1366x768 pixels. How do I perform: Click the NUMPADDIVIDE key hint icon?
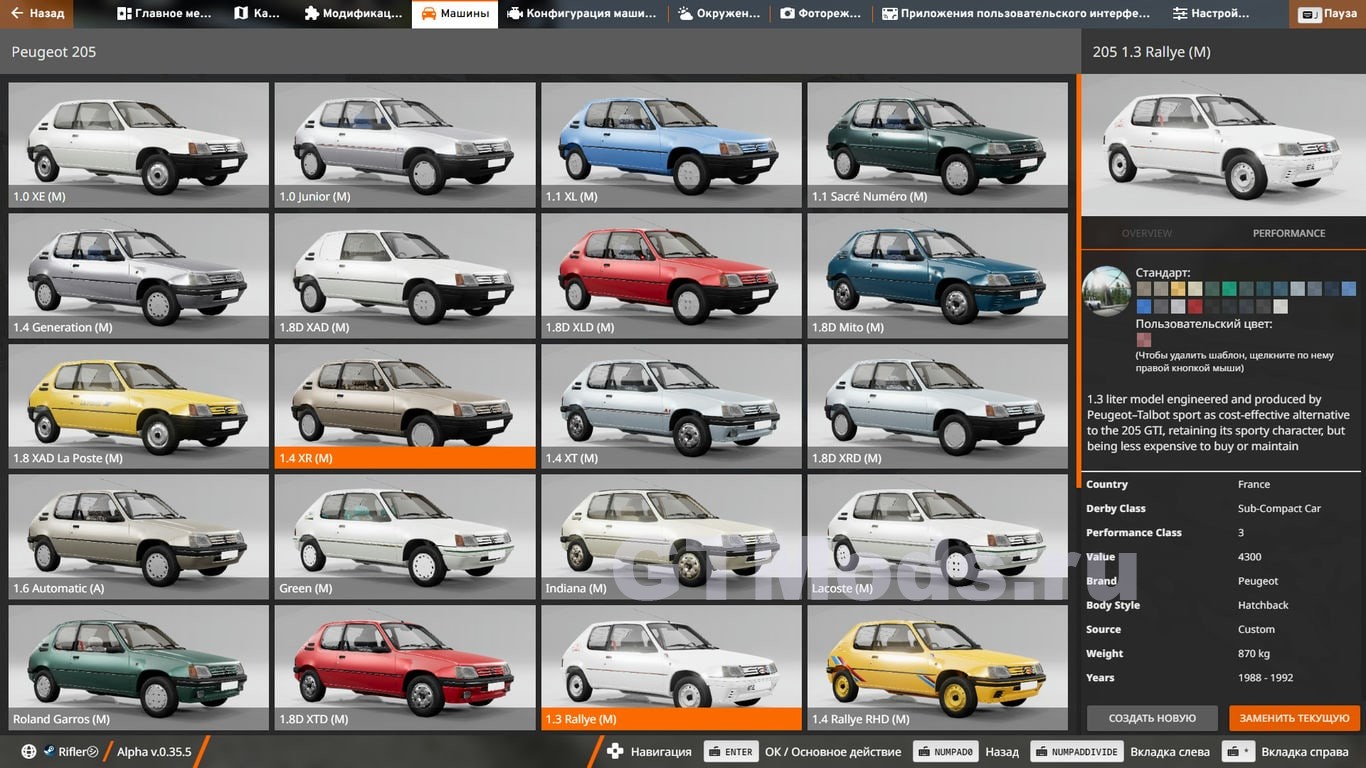[x=1076, y=752]
